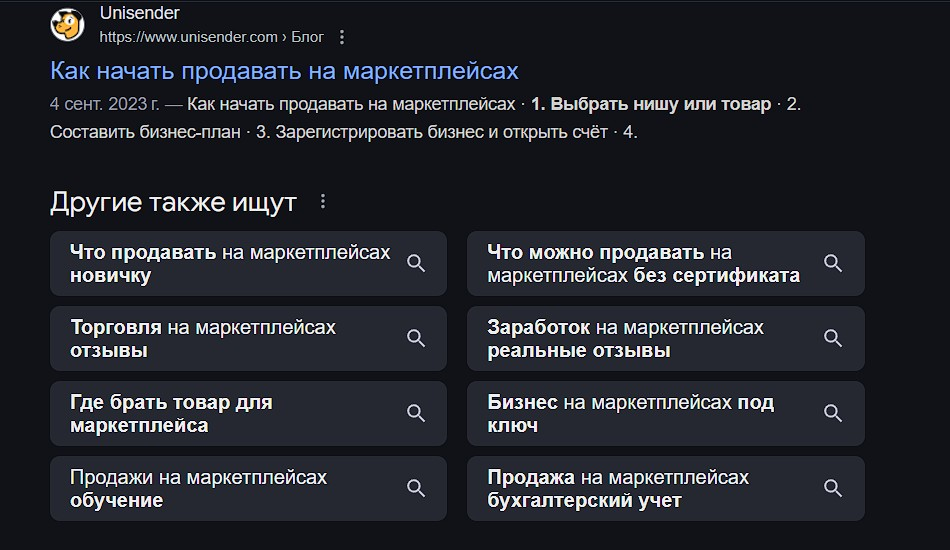Screen dimensions: 950x550
Task: Select 'Что можно продавать без сертификата' suggestion
Action: point(666,263)
